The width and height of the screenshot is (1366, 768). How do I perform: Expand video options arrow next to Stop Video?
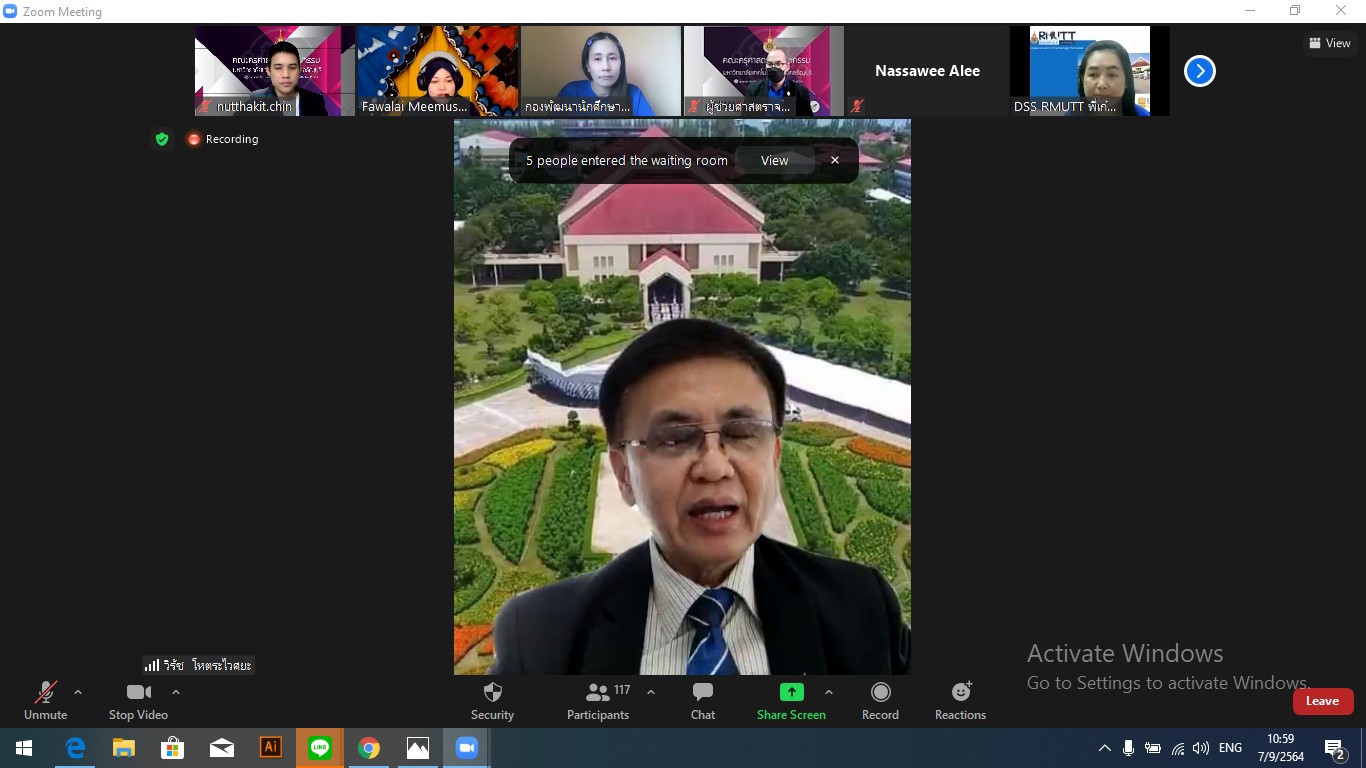[x=176, y=692]
